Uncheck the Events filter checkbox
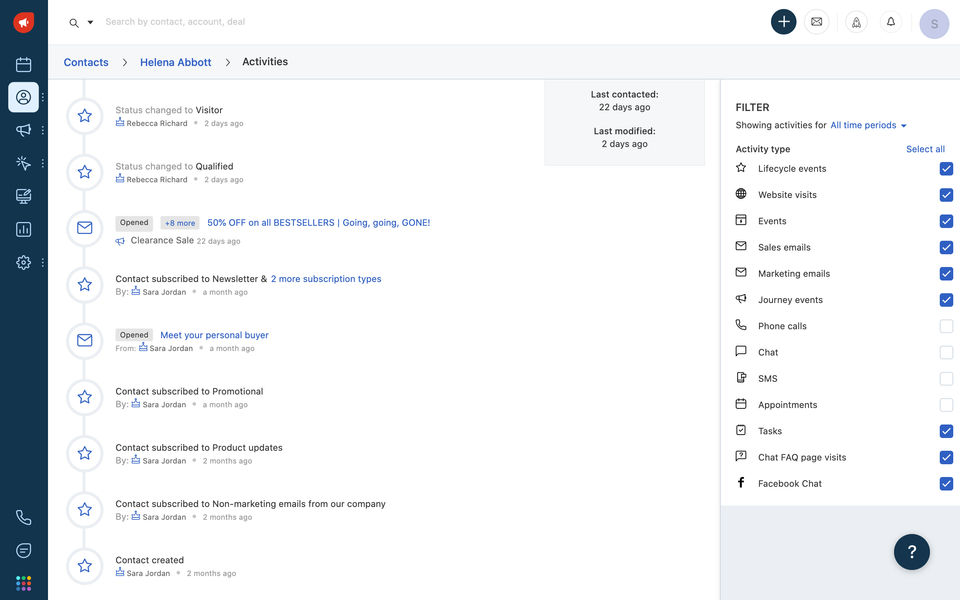Screen dimensions: 960x600 tap(946, 221)
